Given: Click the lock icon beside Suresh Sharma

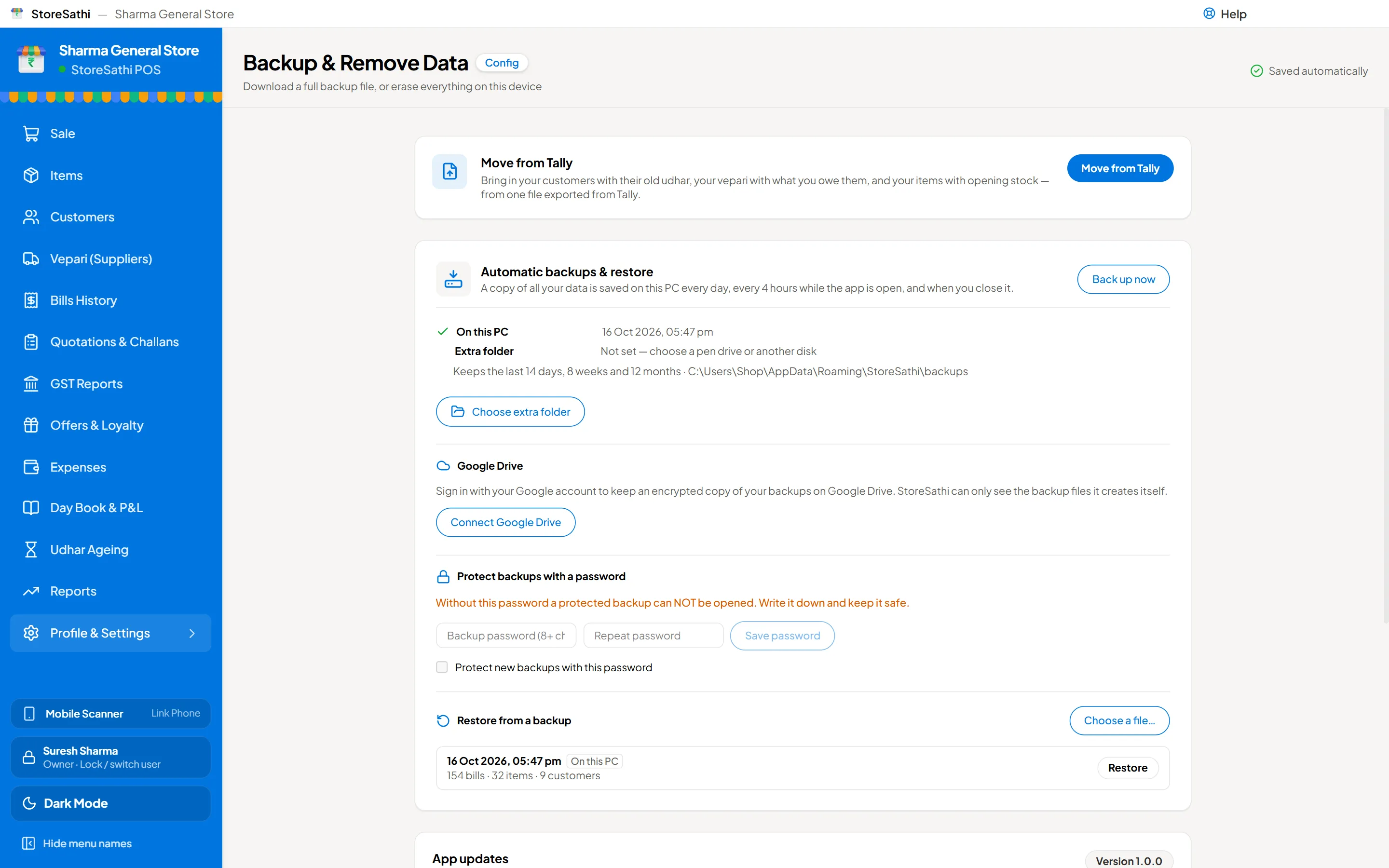Looking at the screenshot, I should 29,757.
